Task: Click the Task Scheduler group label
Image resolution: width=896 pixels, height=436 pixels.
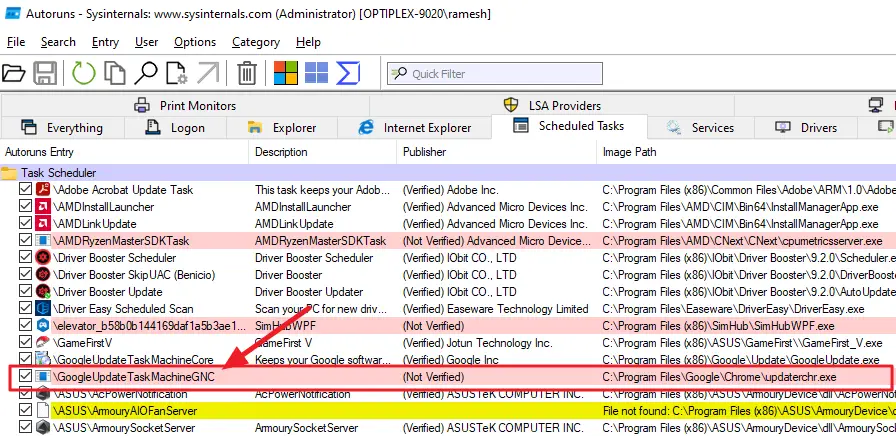Action: click(x=59, y=173)
